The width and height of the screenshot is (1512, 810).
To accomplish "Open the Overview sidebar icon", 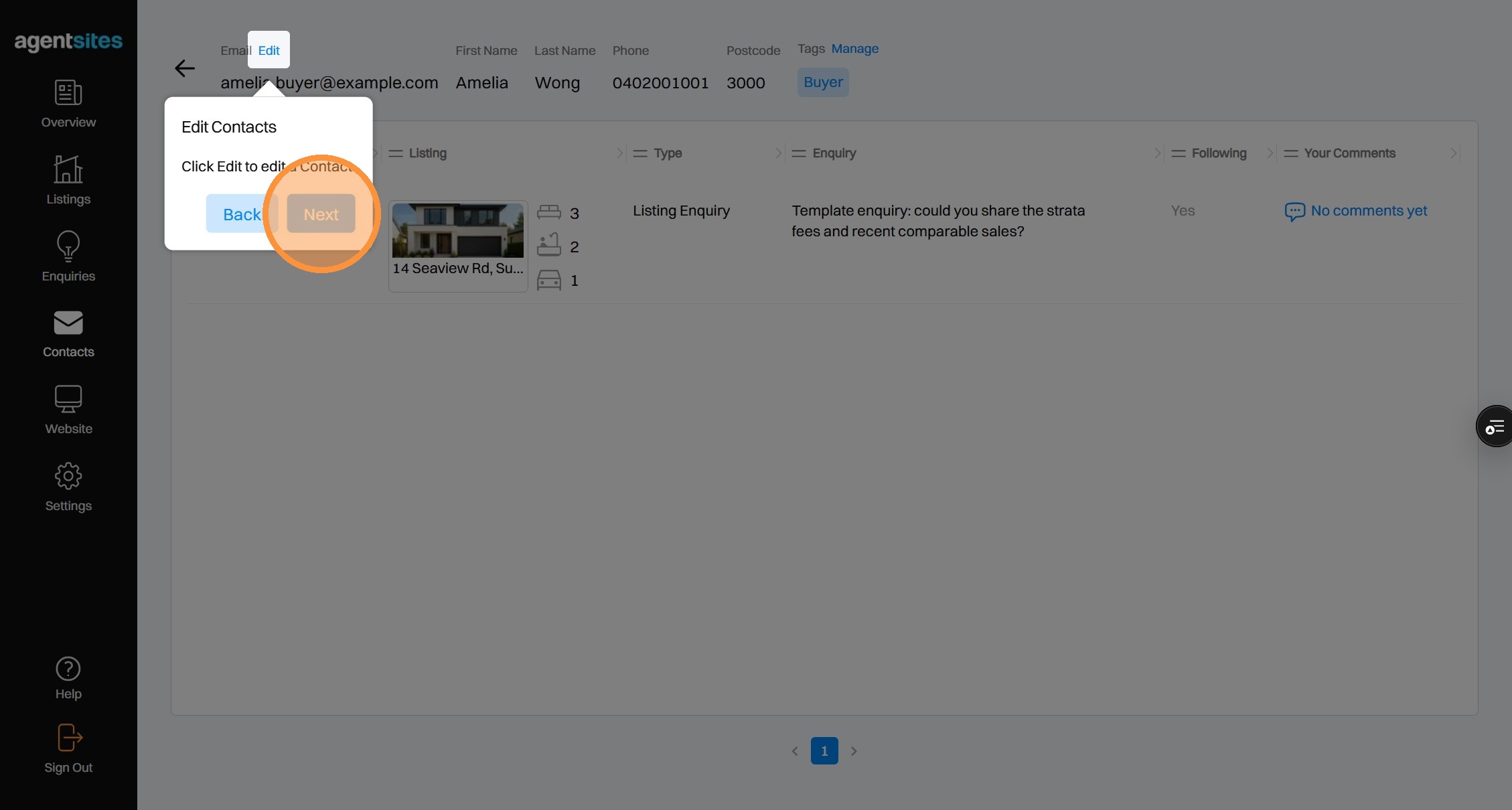I will tap(68, 93).
